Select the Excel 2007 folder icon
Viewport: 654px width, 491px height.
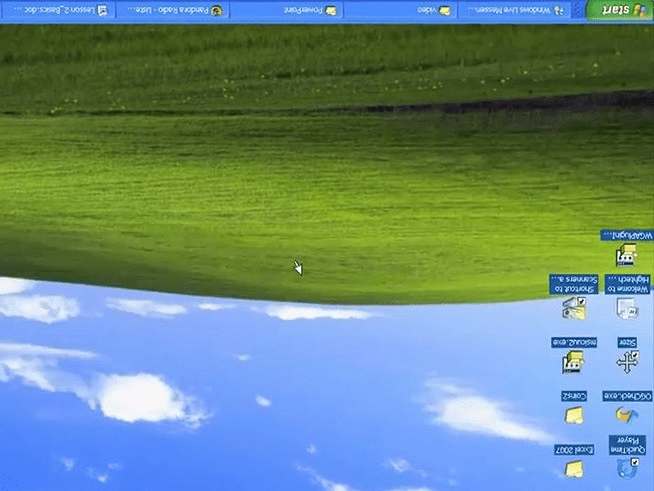point(574,461)
